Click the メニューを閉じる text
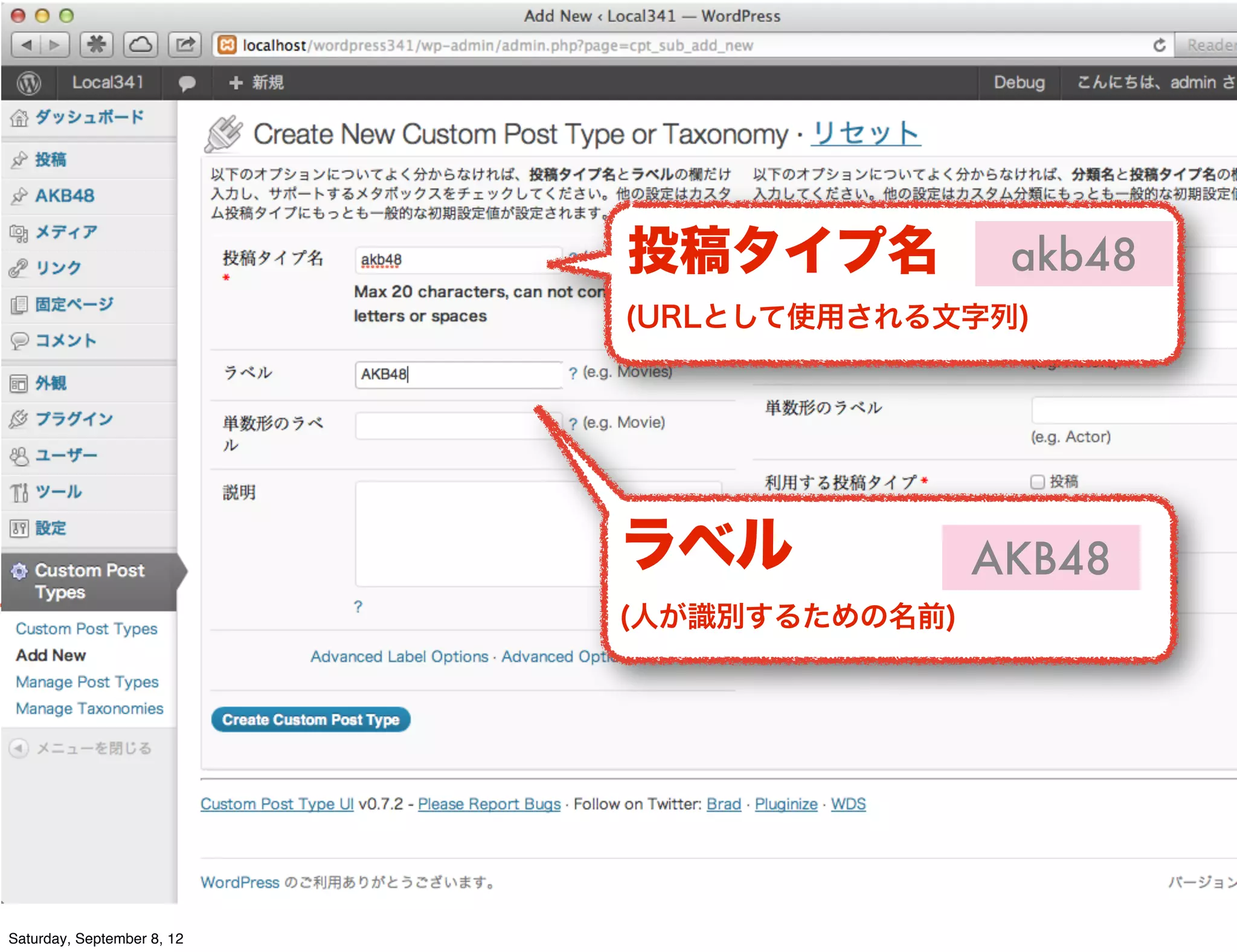The height and width of the screenshot is (952, 1237). pos(94,748)
